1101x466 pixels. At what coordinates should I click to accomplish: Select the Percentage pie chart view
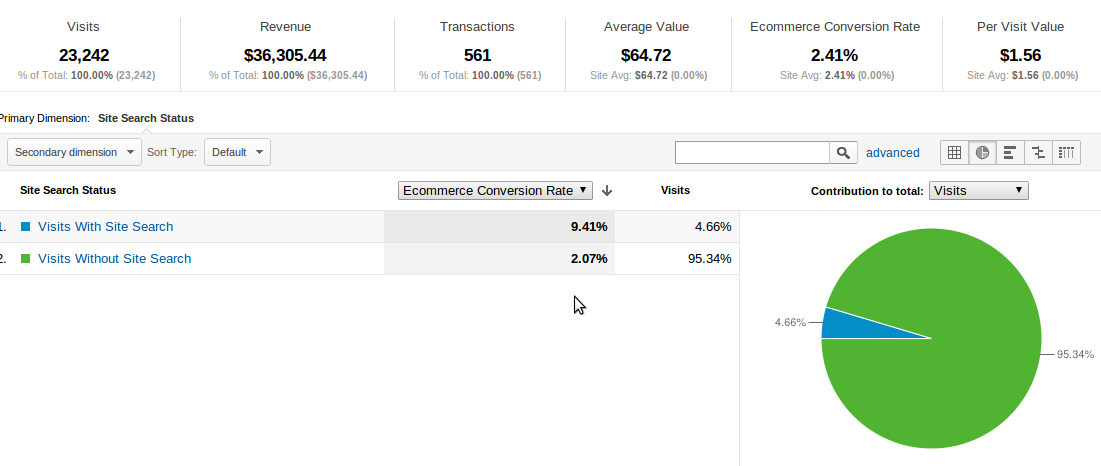(x=982, y=153)
